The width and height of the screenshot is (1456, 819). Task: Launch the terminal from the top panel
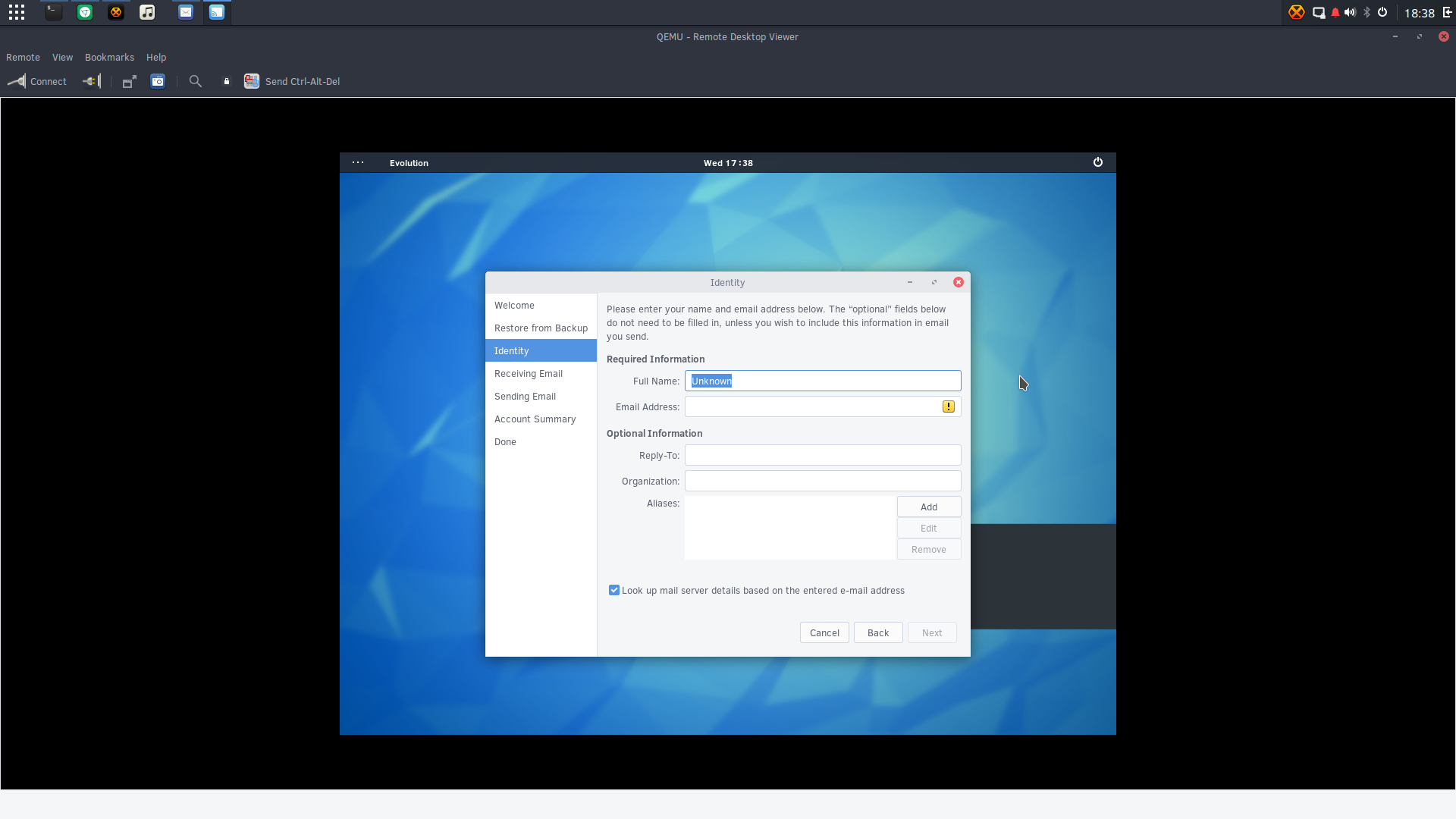(x=53, y=12)
